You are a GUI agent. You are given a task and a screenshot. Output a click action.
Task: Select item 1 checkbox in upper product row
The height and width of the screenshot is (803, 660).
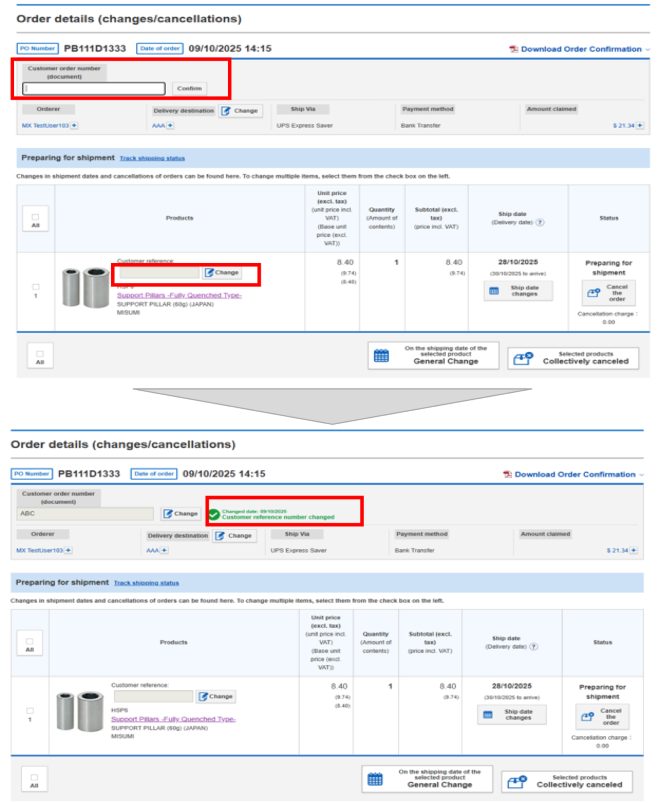(x=34, y=287)
